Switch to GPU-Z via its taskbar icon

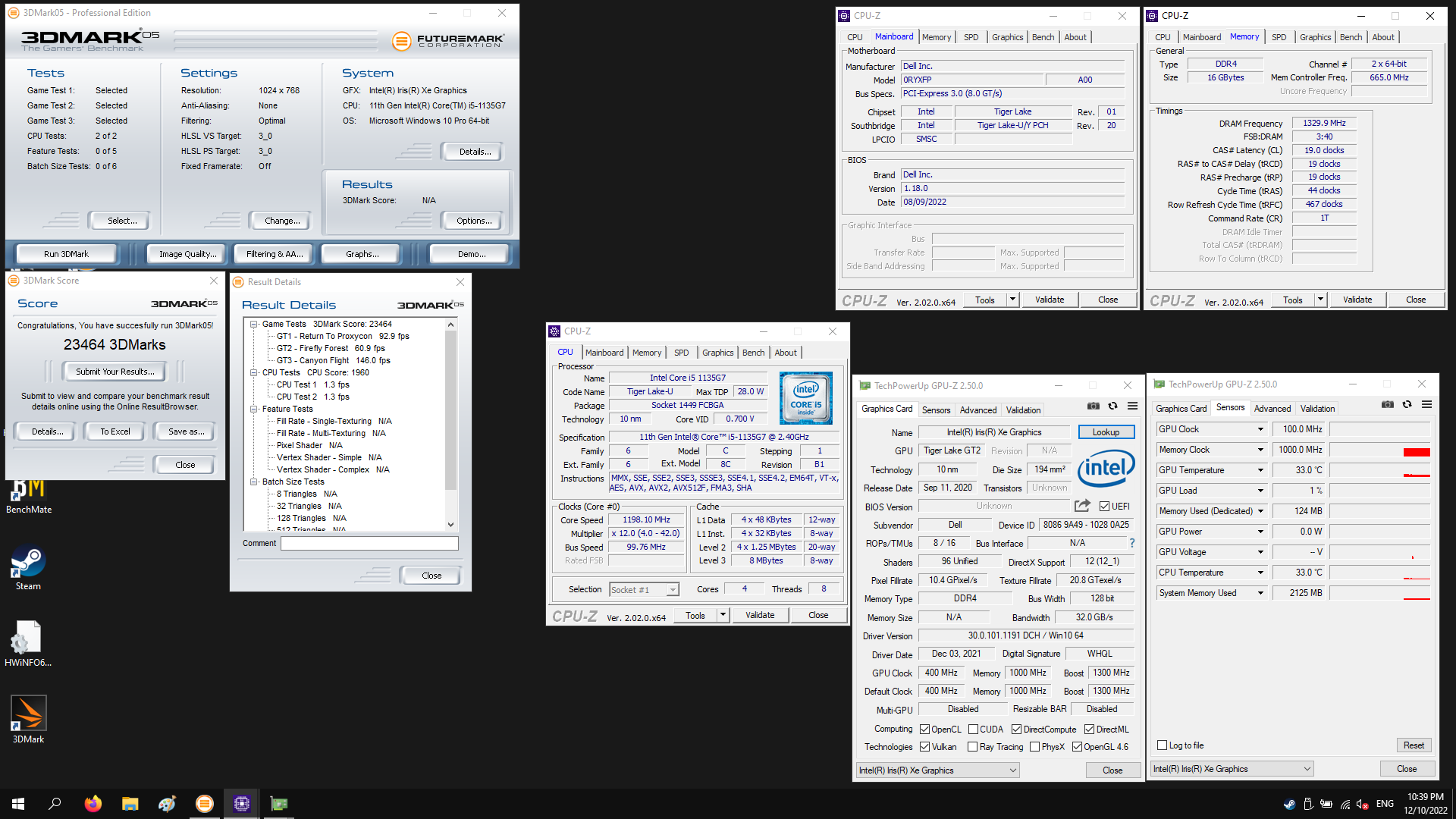click(x=278, y=804)
